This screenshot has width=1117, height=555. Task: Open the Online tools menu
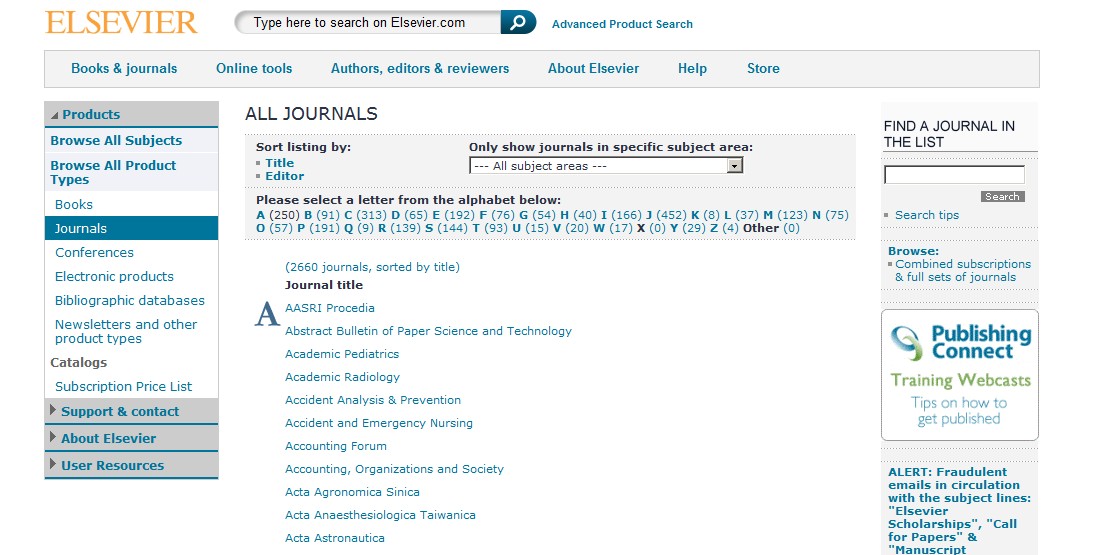tap(254, 68)
